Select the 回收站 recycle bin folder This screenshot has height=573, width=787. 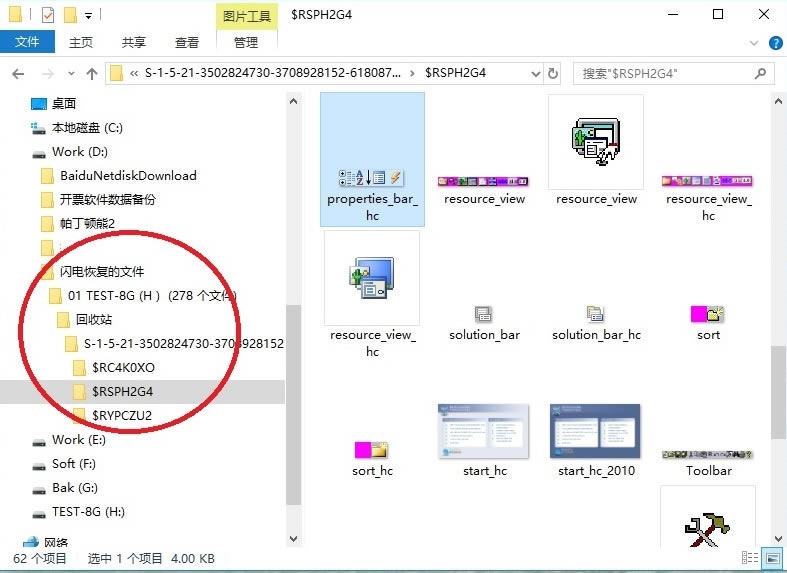point(93,319)
